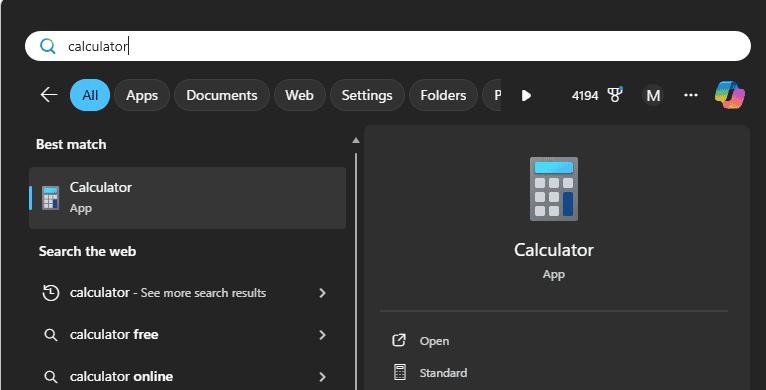Expand the 'calculator' web result chevron
Image resolution: width=766 pixels, height=390 pixels.
[322, 293]
